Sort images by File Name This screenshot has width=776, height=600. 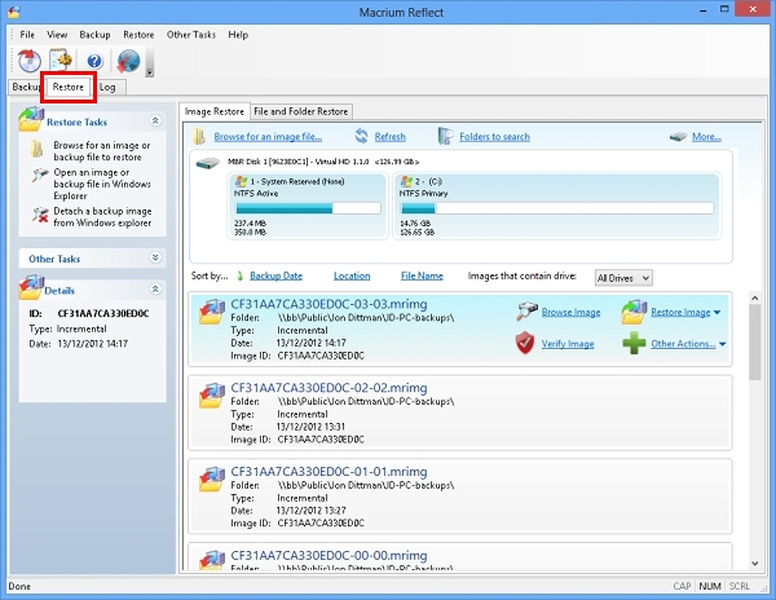[422, 276]
